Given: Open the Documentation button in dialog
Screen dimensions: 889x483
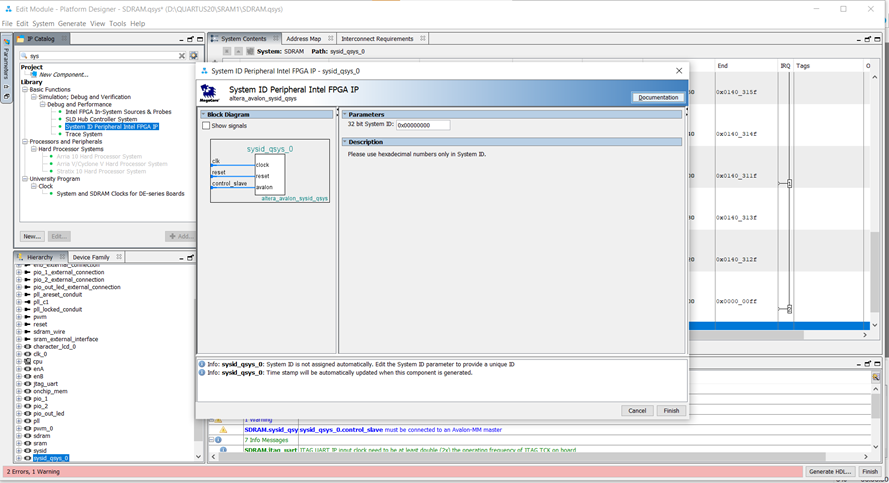Looking at the screenshot, I should [658, 97].
